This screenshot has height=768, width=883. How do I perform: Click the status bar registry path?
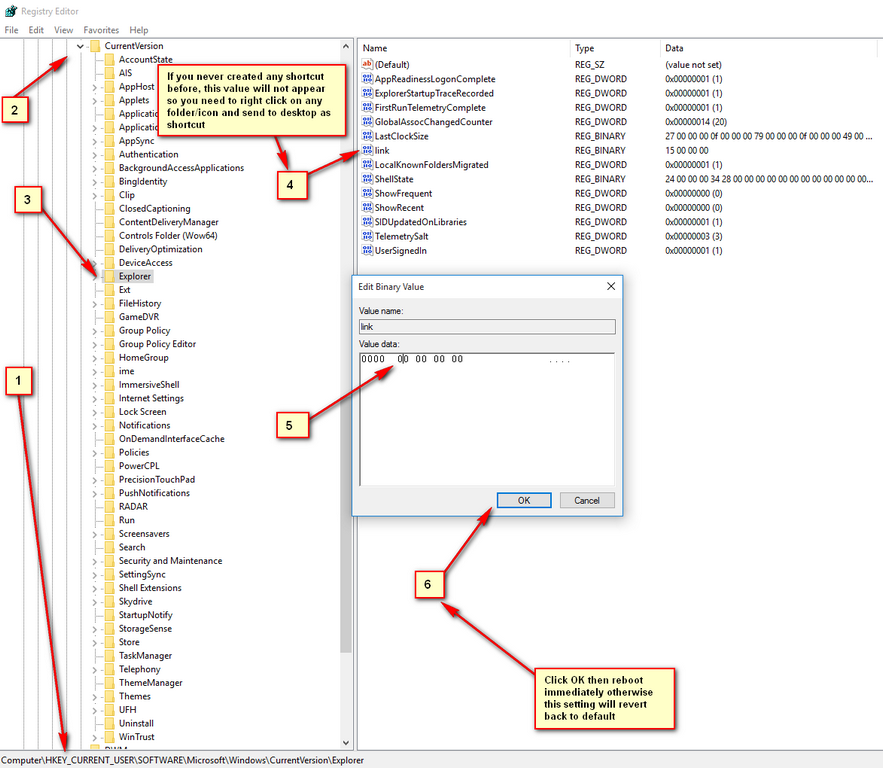click(182, 760)
